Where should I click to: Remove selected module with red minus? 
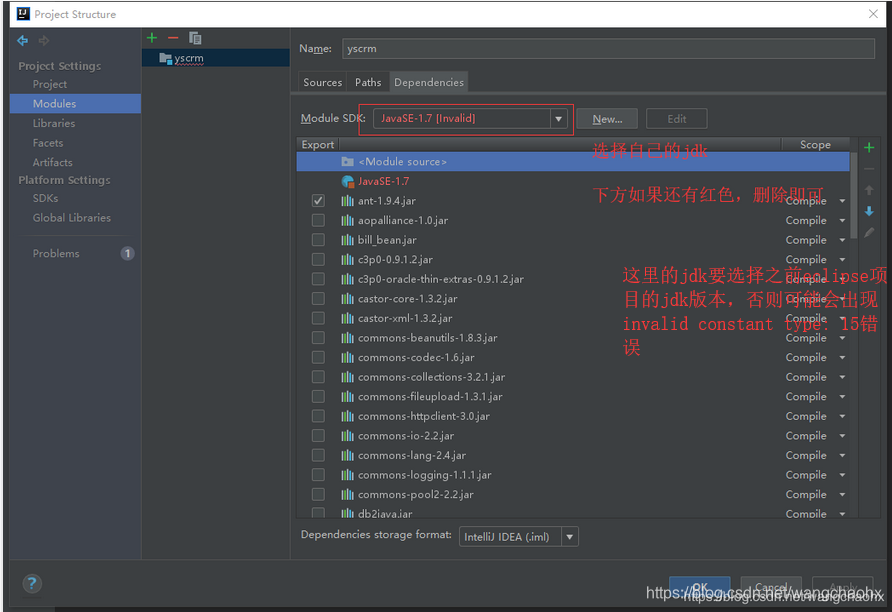click(x=173, y=38)
